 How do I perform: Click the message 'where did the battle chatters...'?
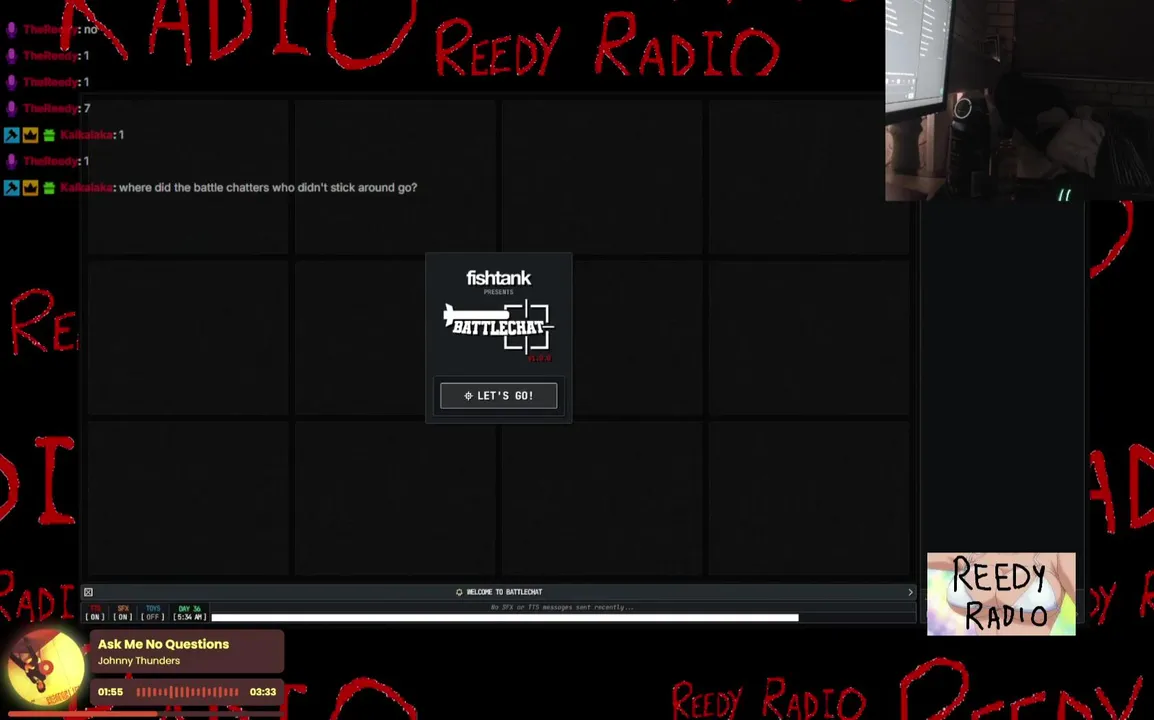268,188
